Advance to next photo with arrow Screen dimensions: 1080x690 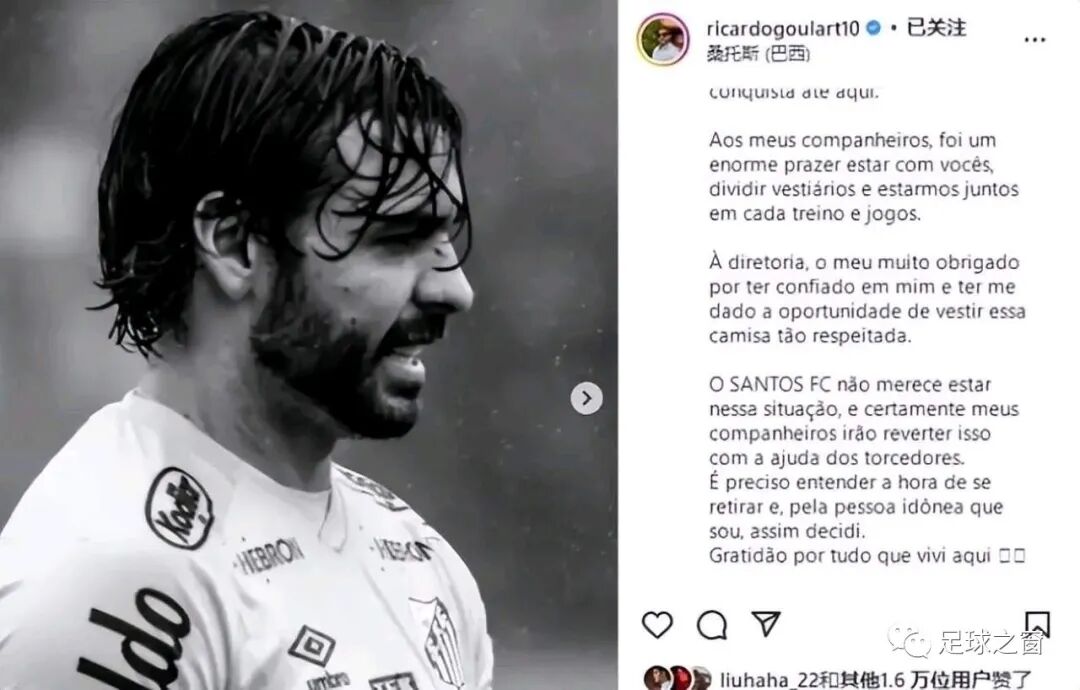tap(586, 398)
